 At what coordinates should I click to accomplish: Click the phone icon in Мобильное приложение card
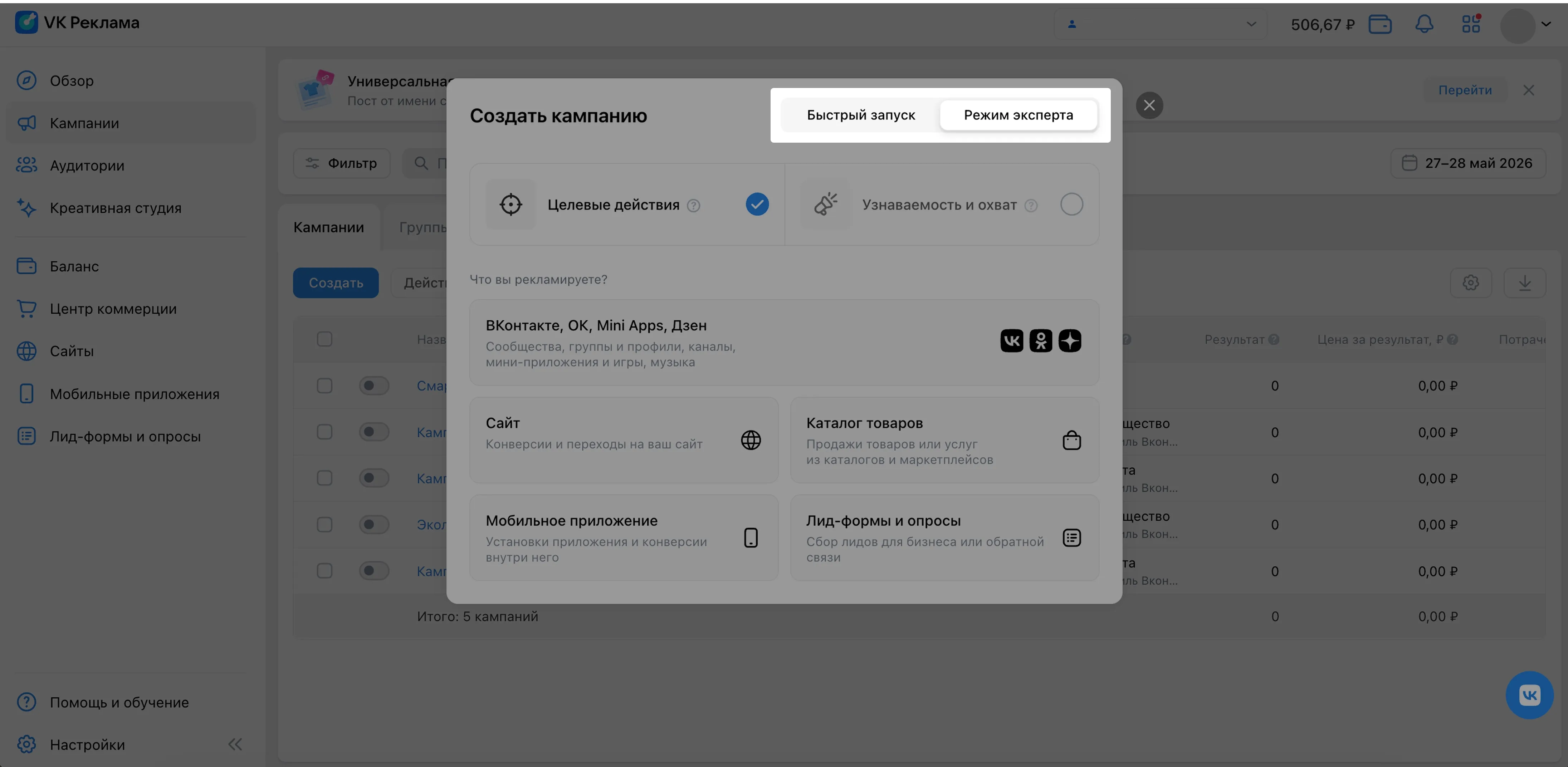751,538
